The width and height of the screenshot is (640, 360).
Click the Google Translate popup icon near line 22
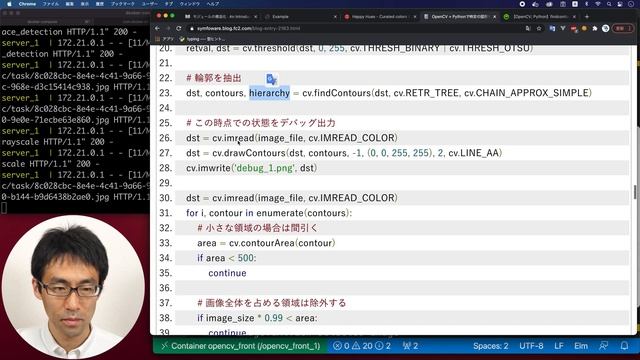[x=271, y=79]
